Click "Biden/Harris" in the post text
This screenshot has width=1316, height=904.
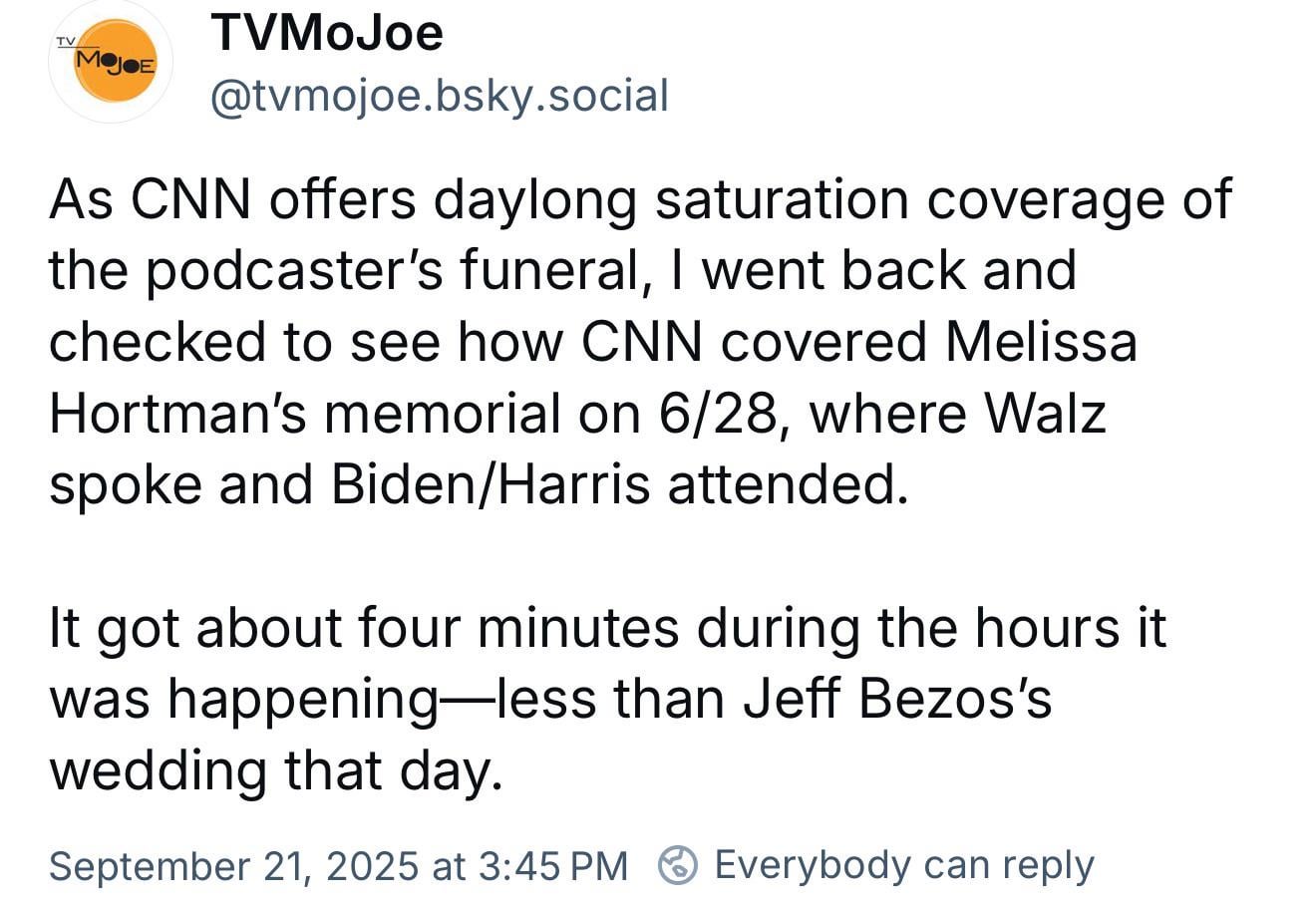pos(490,484)
